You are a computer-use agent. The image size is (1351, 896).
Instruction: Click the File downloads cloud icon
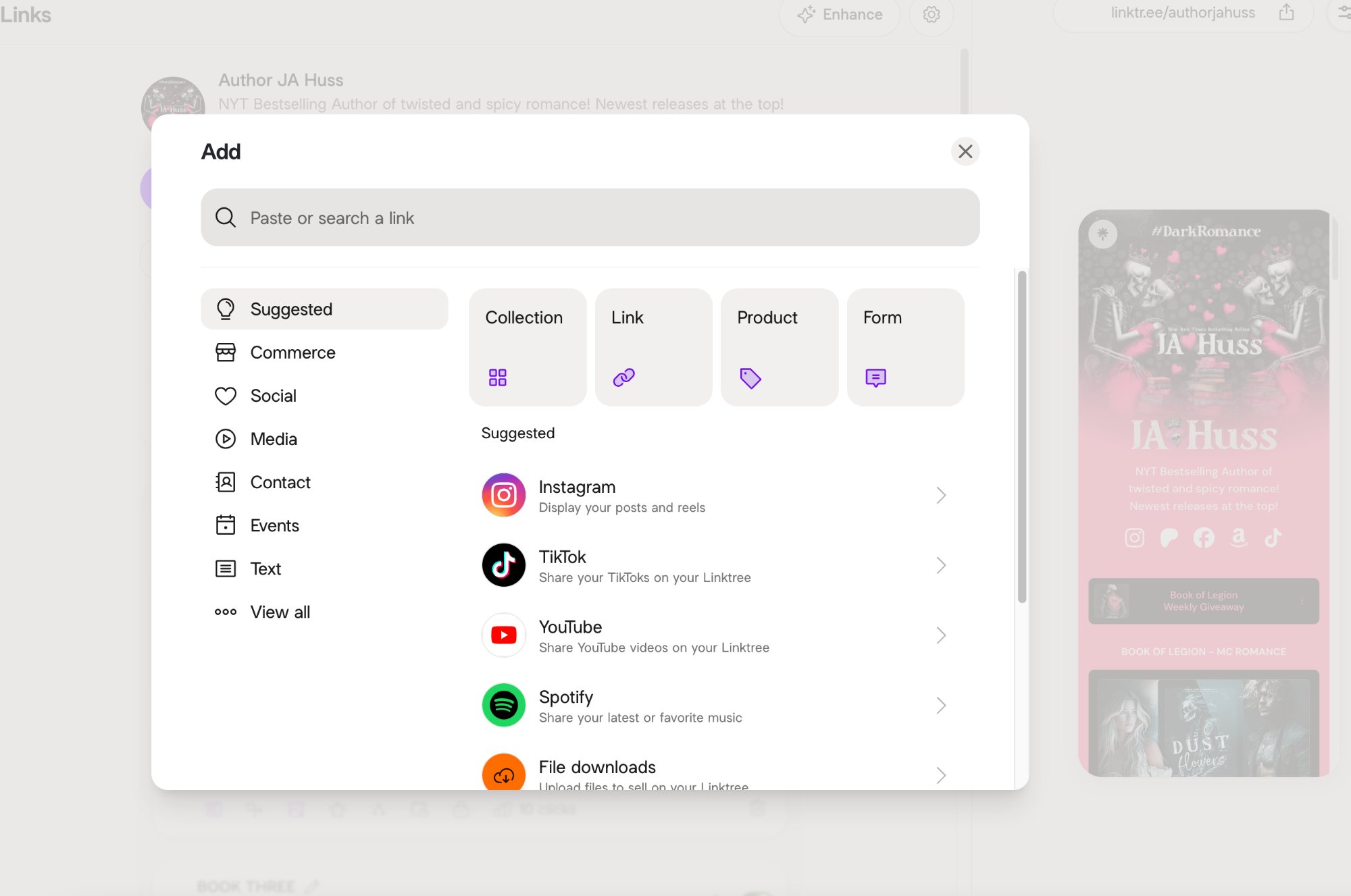coord(503,774)
